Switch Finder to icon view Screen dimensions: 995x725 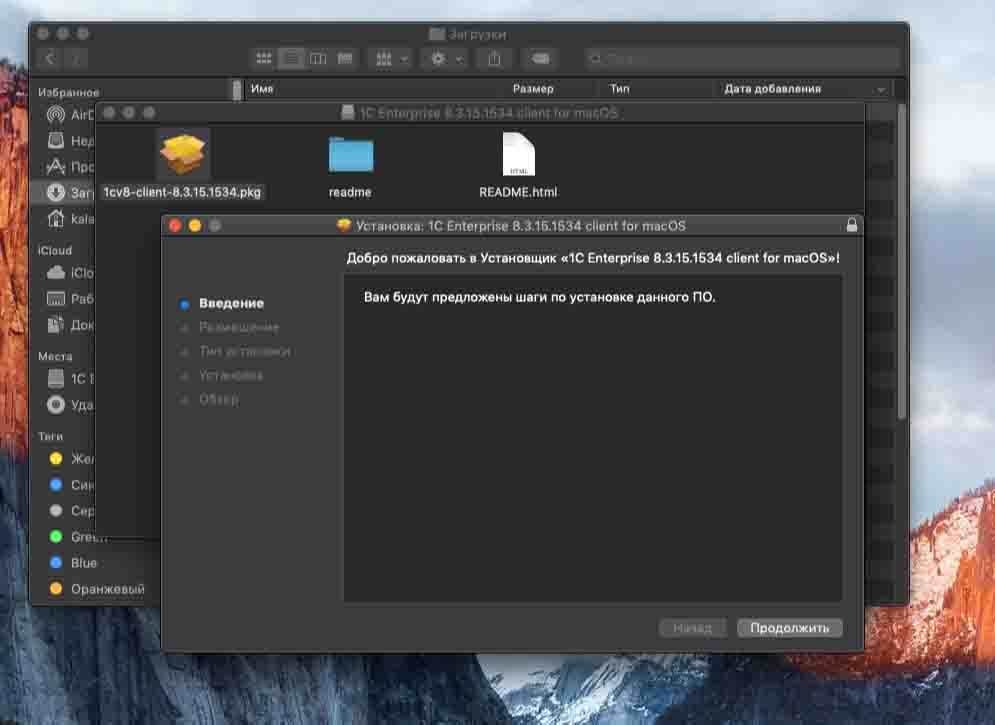coord(263,59)
